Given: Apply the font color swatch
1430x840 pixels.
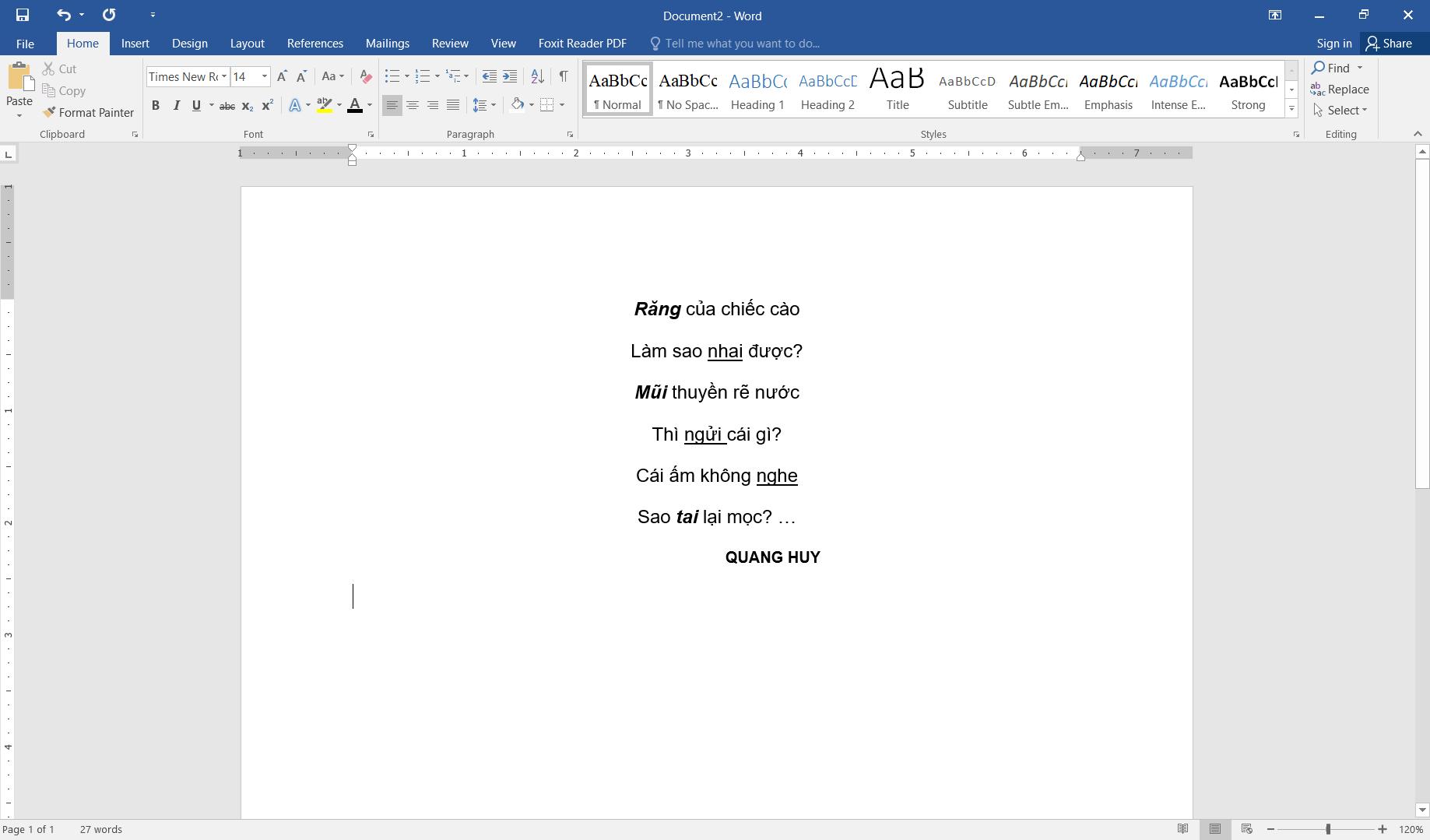Looking at the screenshot, I should 355,105.
